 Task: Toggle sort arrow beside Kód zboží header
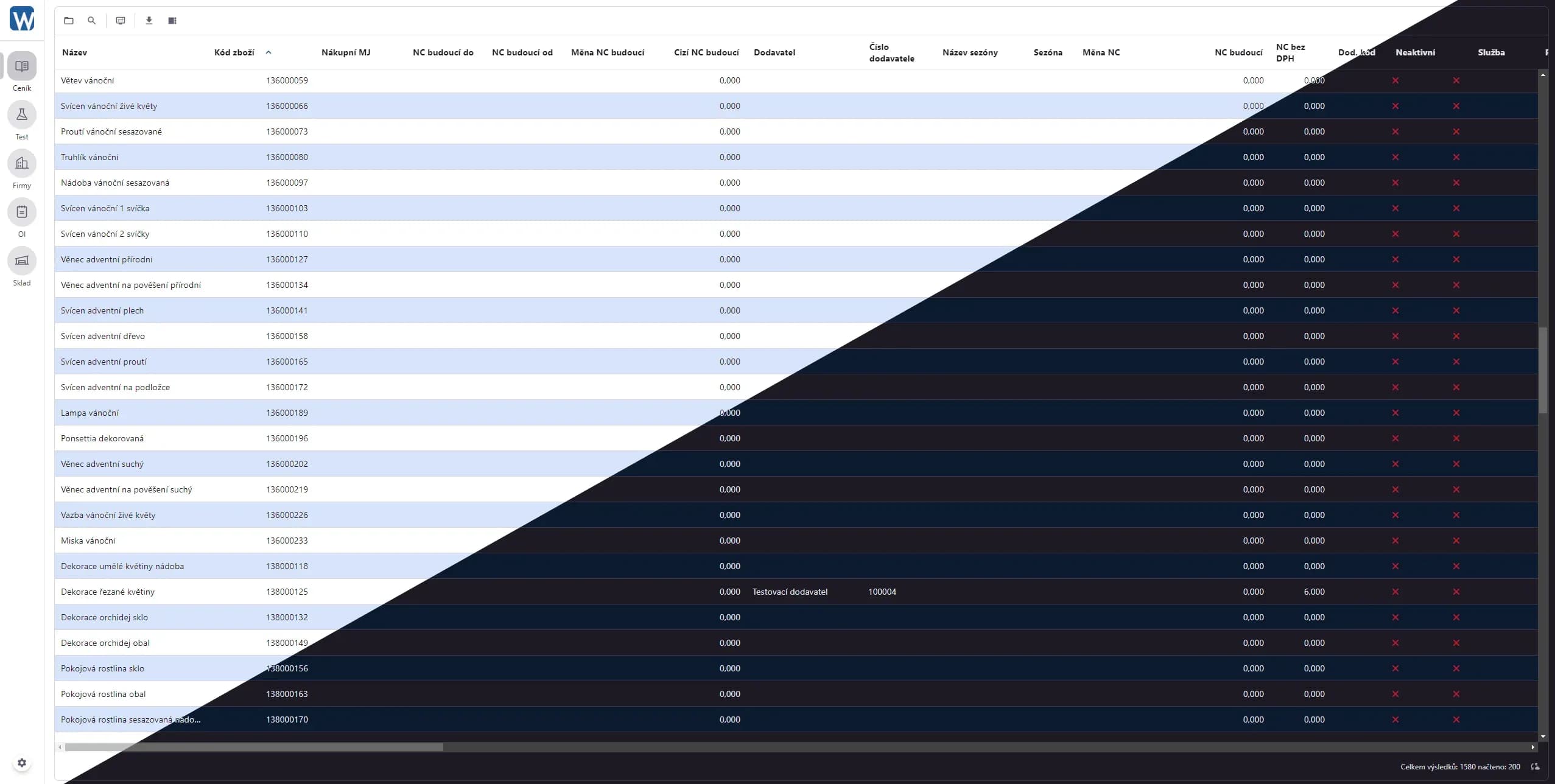[x=269, y=52]
